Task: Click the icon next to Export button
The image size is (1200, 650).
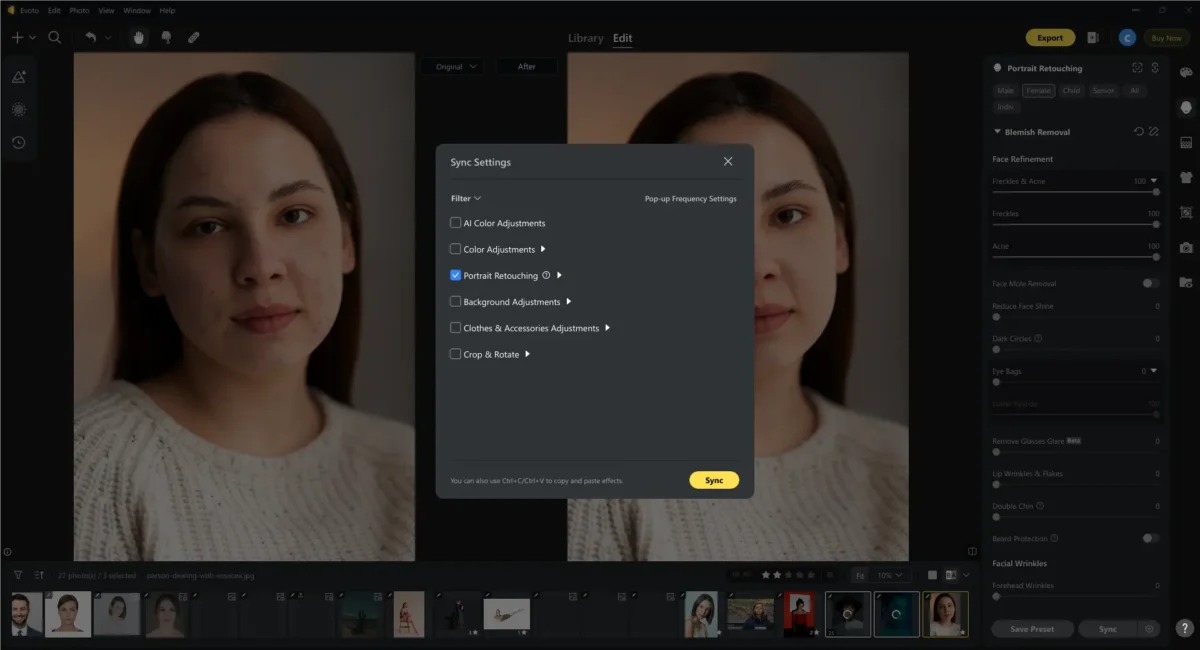Action: 1093,38
